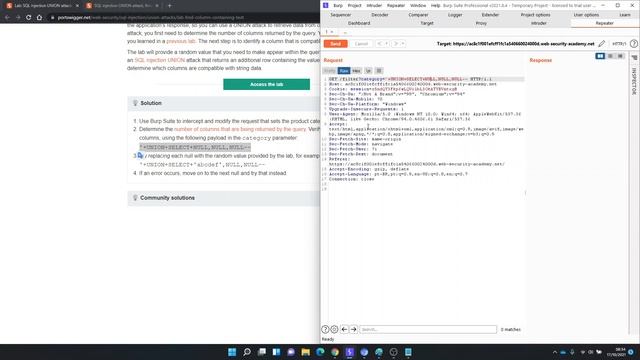Toggle show non-printable characters \n button
Viewport: 640px width, 360px height.
pos(368,71)
